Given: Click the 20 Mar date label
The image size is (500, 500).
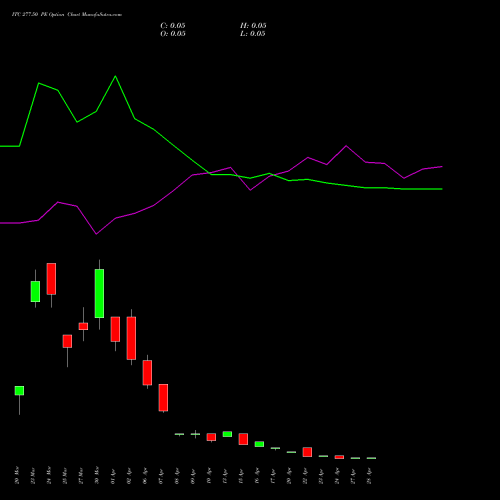Looking at the screenshot, I should coord(17,476).
